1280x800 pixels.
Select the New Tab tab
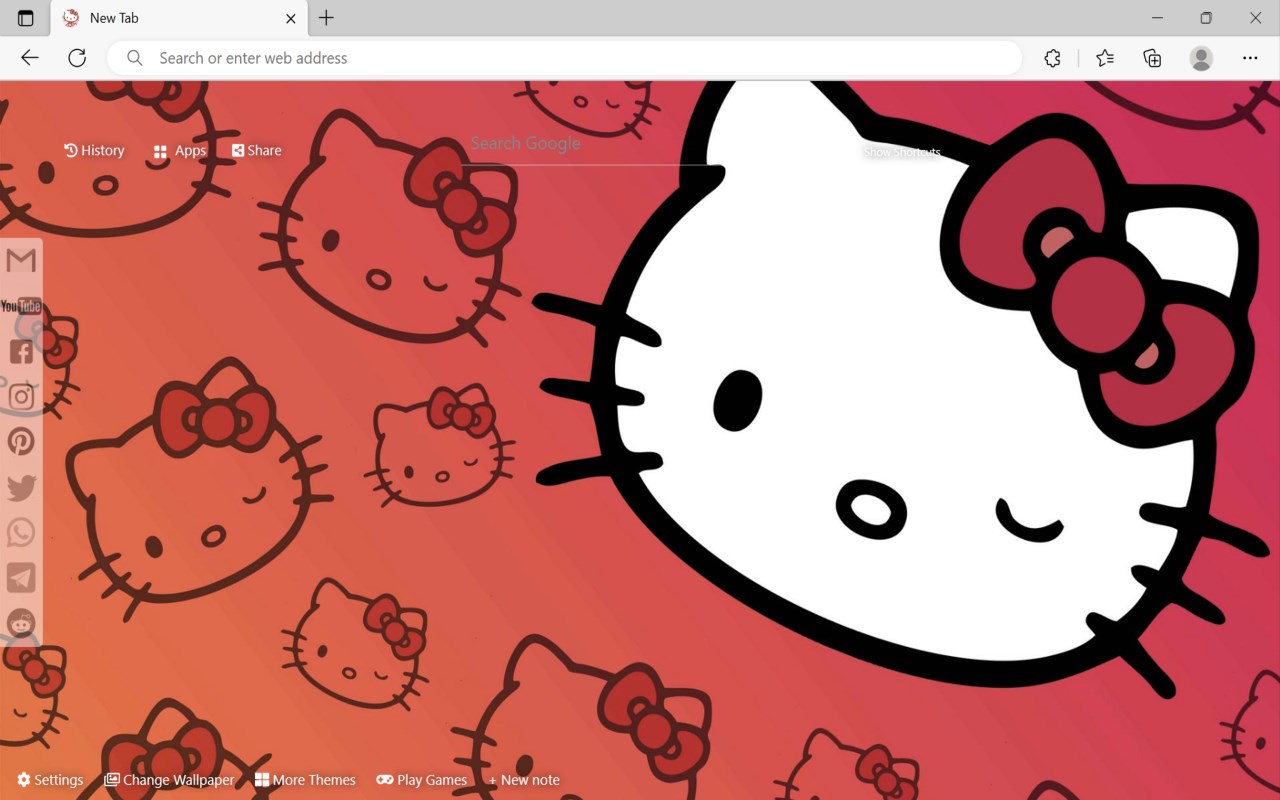(x=180, y=18)
